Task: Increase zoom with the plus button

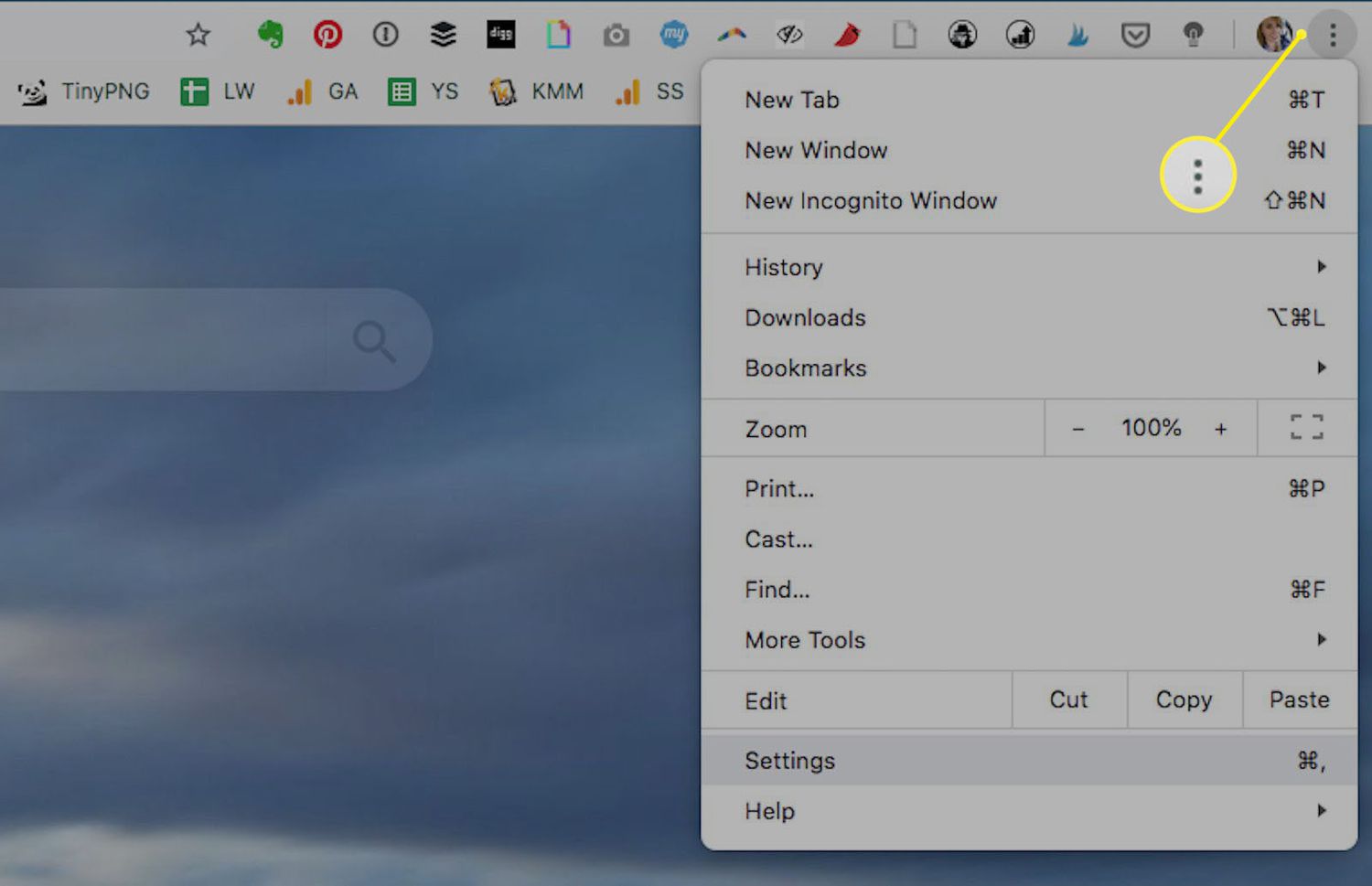Action: [x=1220, y=428]
